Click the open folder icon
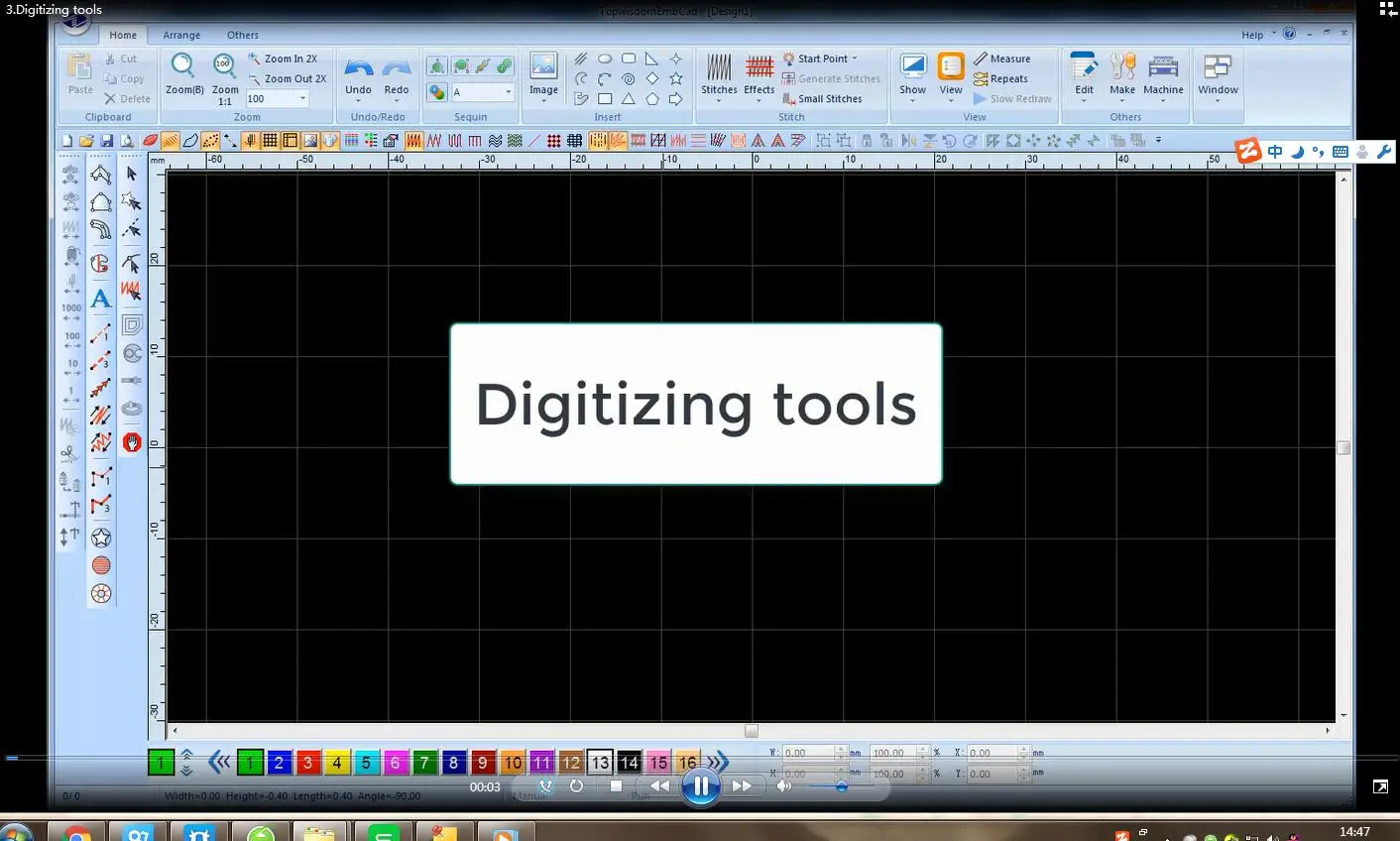 tap(87, 141)
